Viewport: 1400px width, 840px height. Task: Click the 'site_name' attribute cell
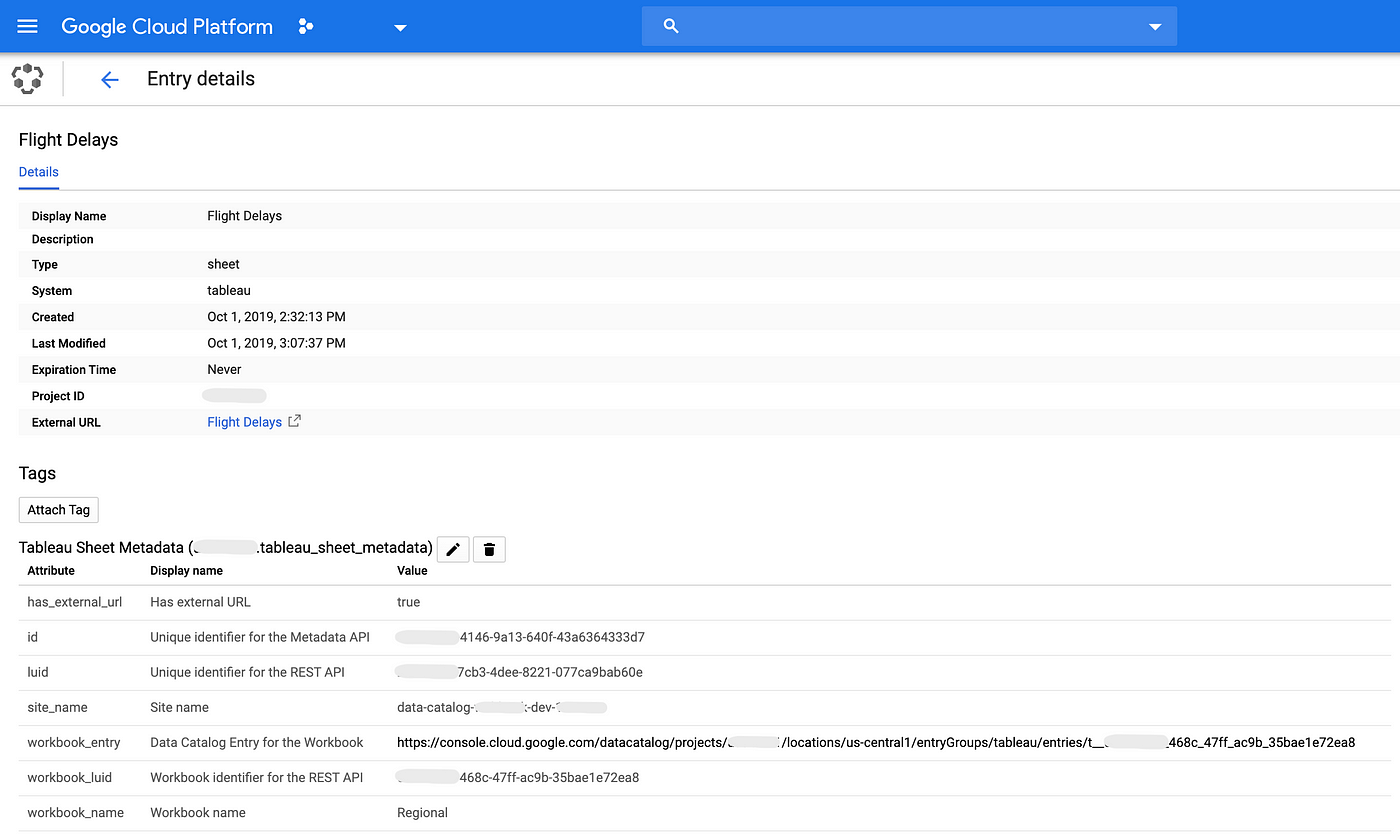pyautogui.click(x=57, y=707)
